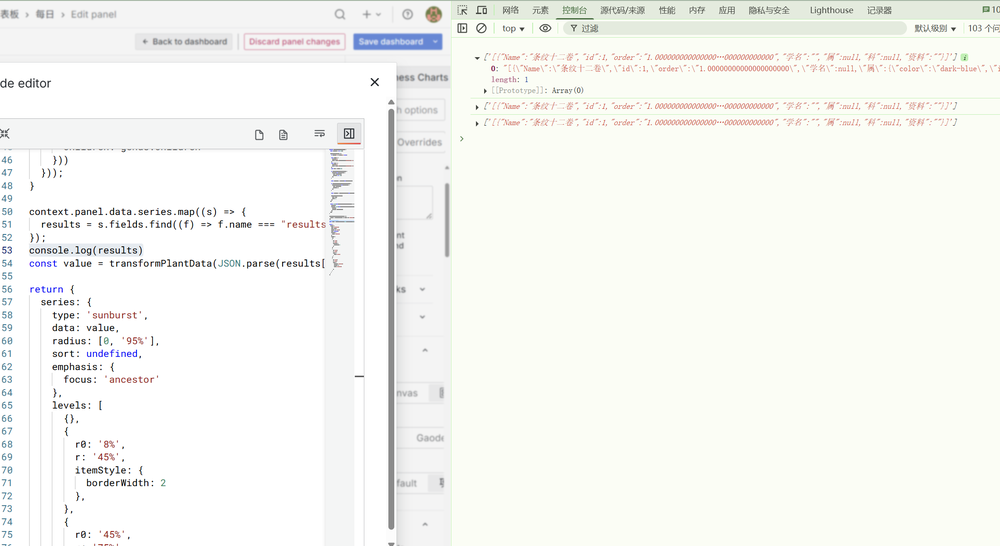Image resolution: width=1000 pixels, height=546 pixels.
Task: Open the 内存 DevTools tab
Action: tap(697, 10)
